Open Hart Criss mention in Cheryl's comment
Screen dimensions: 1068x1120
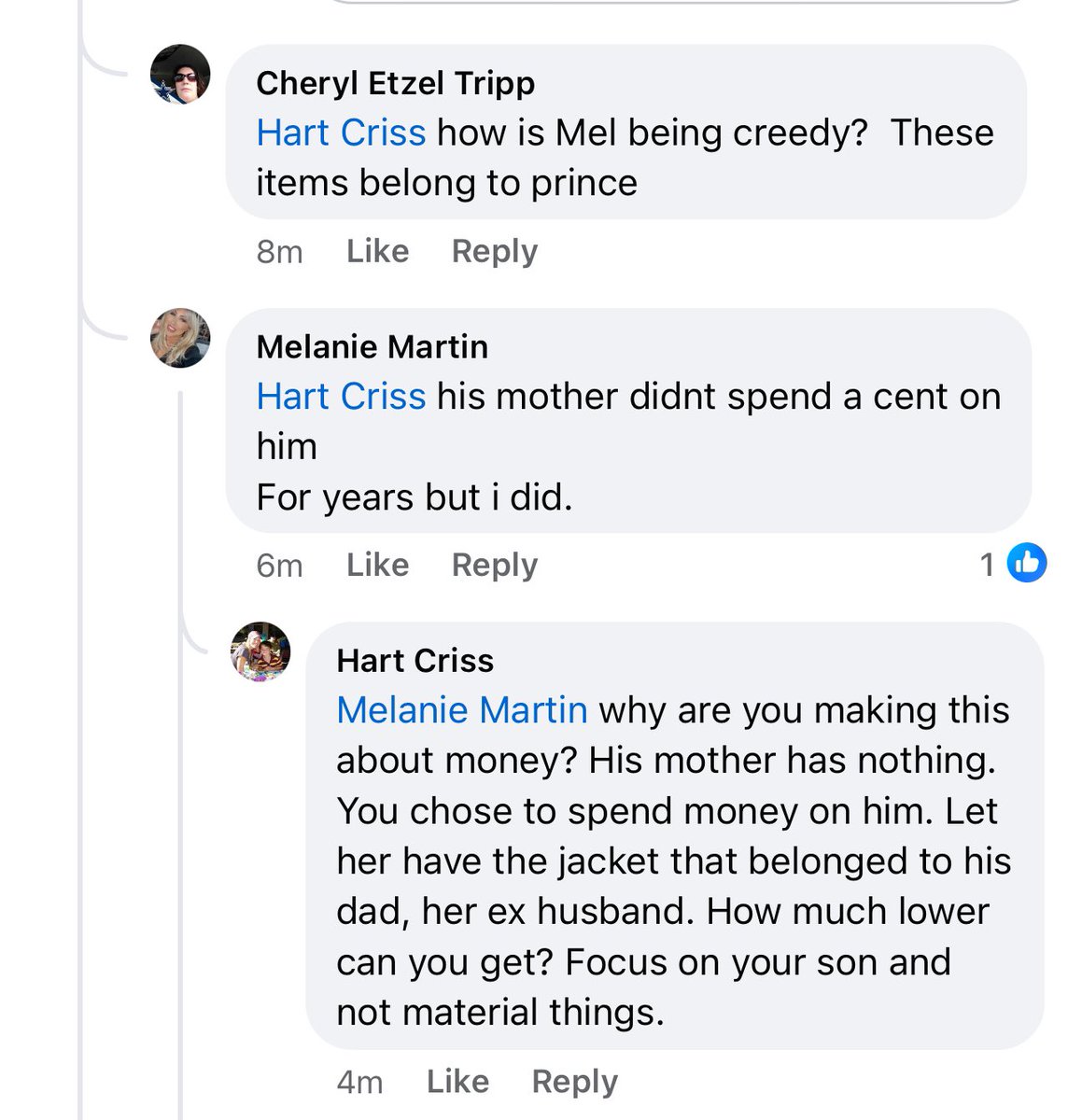pos(341,133)
